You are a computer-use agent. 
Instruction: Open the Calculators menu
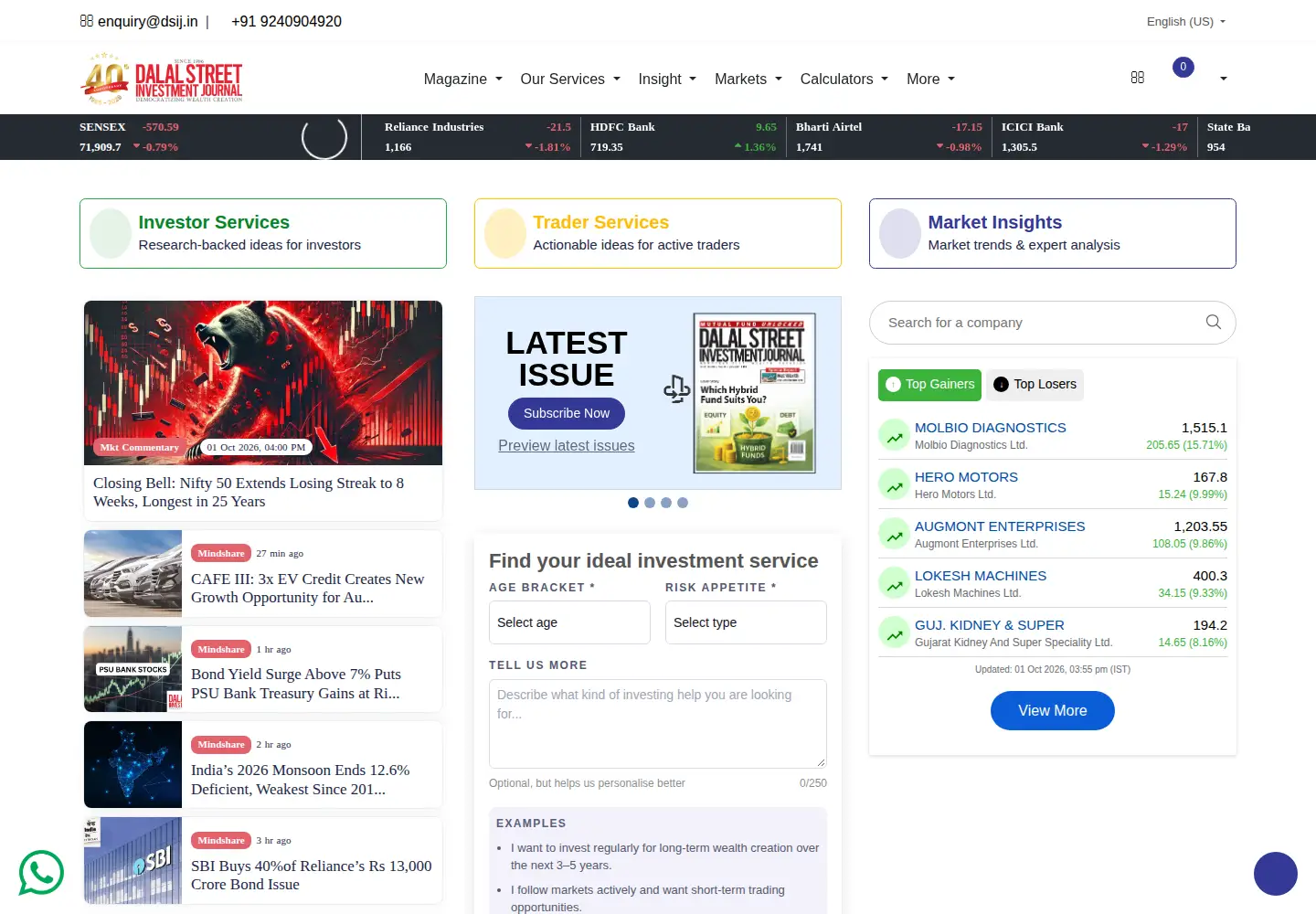point(844,79)
